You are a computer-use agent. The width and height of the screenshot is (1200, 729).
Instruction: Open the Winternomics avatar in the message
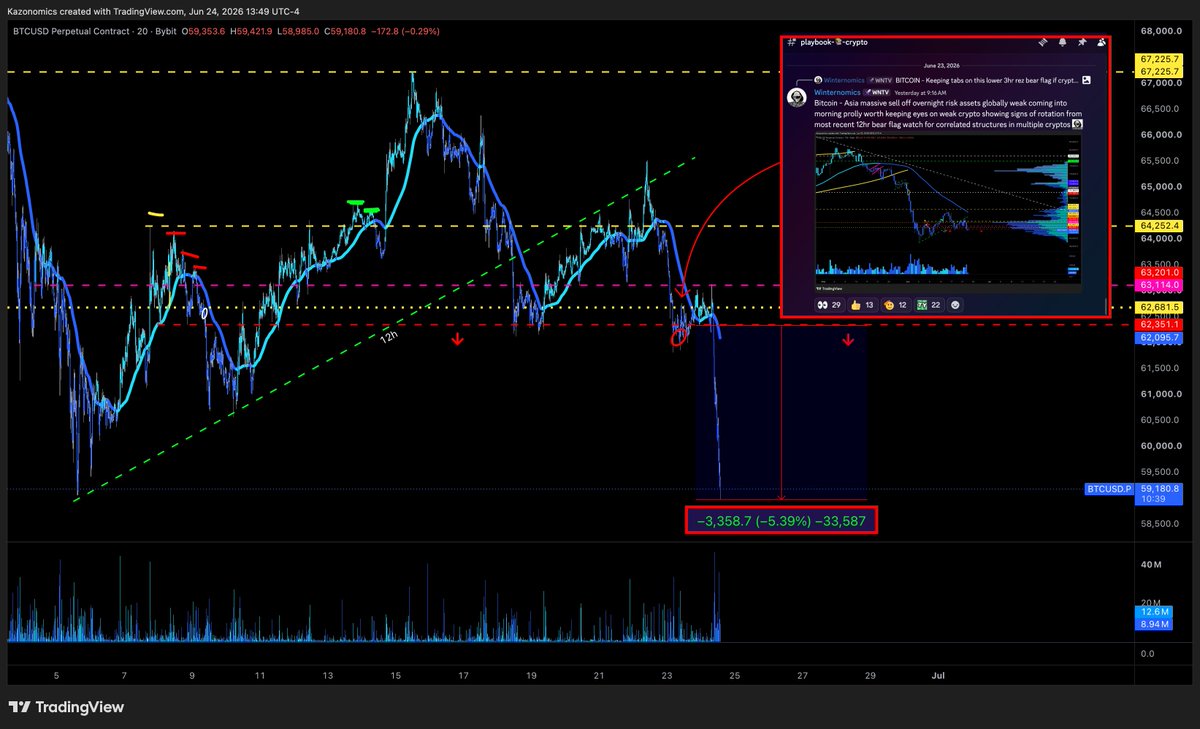tap(797, 97)
